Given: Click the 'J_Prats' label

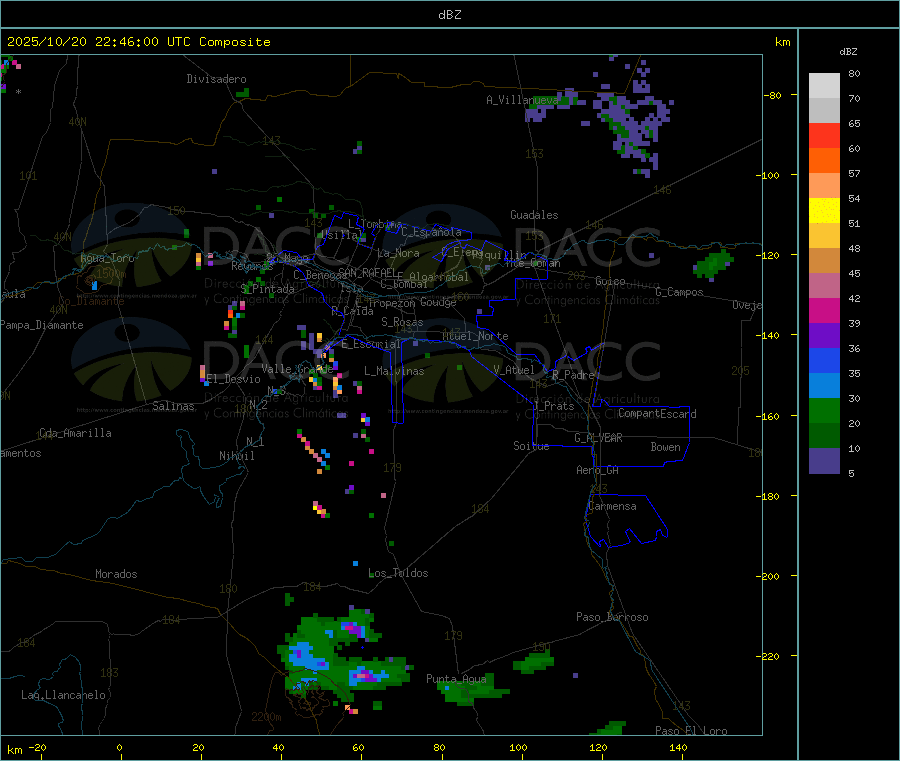Looking at the screenshot, I should point(553,406).
